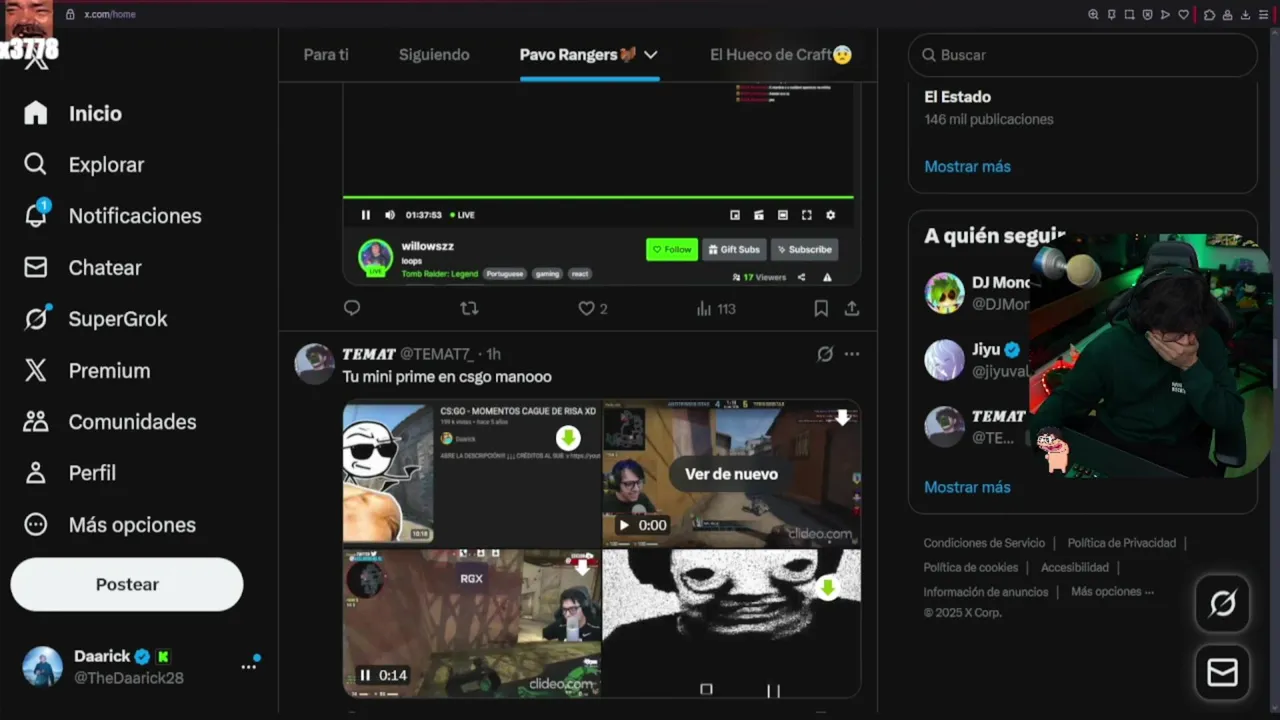Play the video showing 0:00
This screenshot has height=720, width=1280.
click(624, 525)
